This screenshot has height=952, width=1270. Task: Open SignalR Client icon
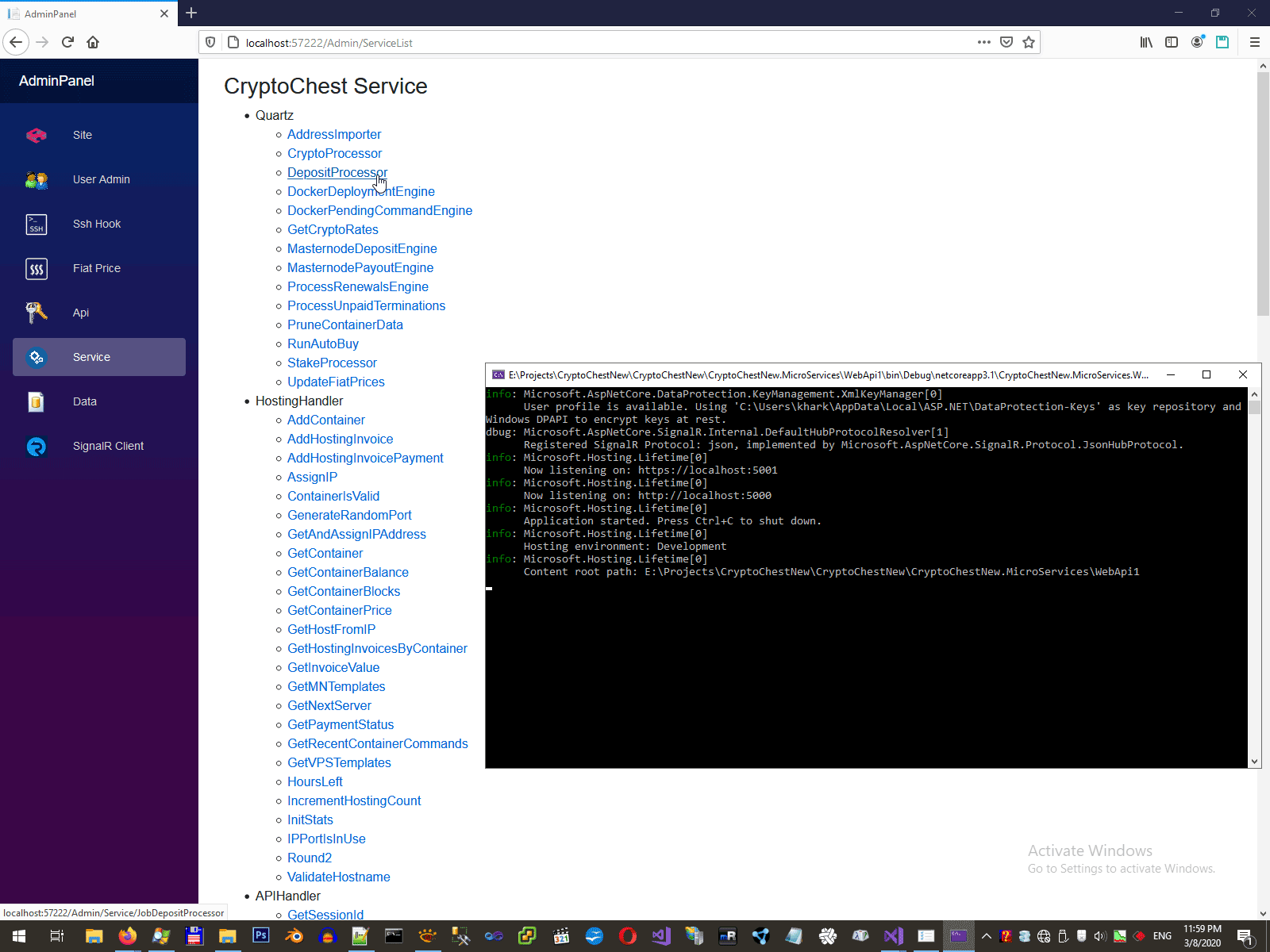click(37, 447)
